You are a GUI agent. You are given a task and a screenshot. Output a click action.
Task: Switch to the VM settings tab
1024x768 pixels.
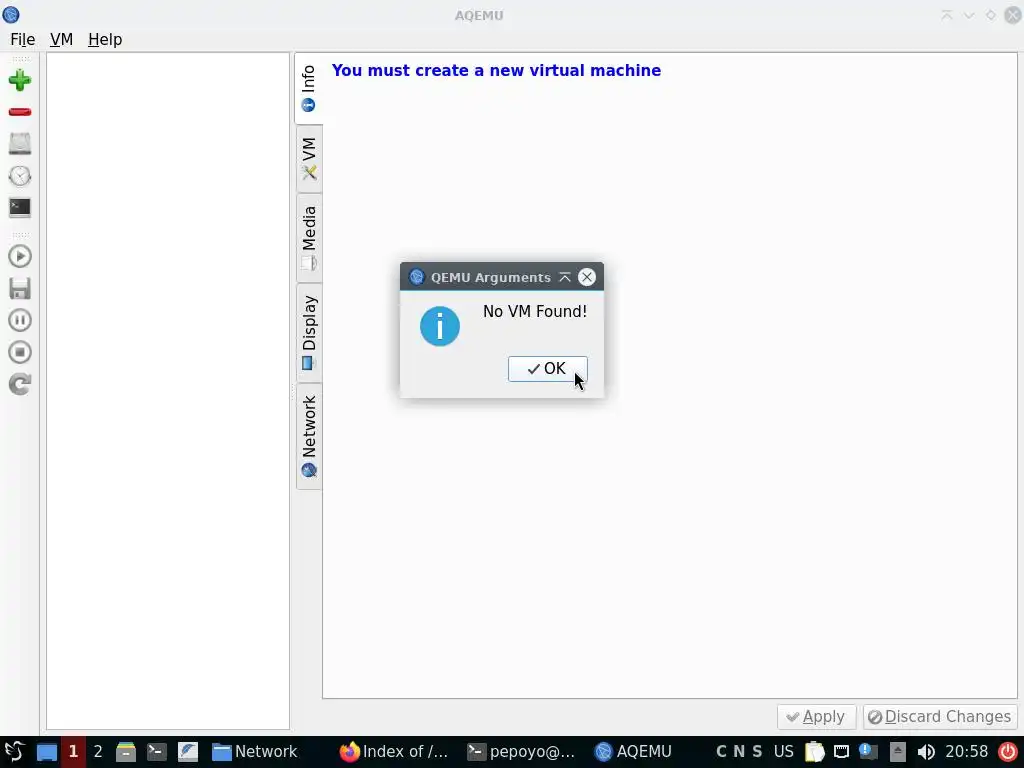click(309, 159)
